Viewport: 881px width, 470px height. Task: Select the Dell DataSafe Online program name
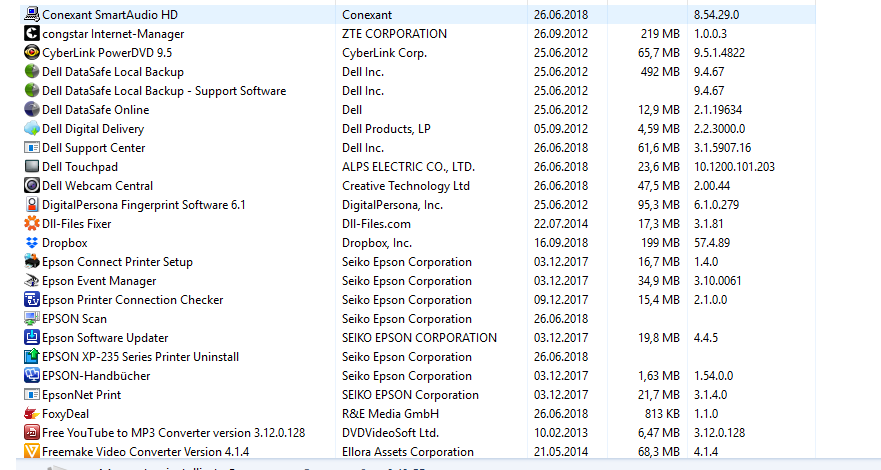(x=96, y=109)
